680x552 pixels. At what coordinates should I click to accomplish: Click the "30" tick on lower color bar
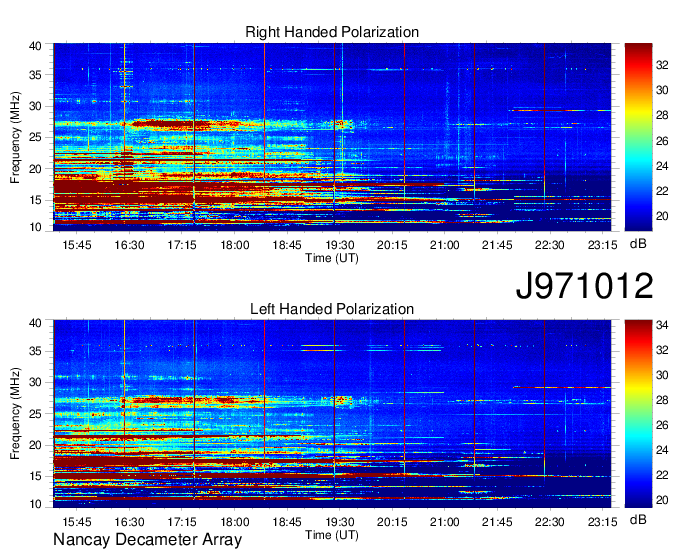coord(662,375)
